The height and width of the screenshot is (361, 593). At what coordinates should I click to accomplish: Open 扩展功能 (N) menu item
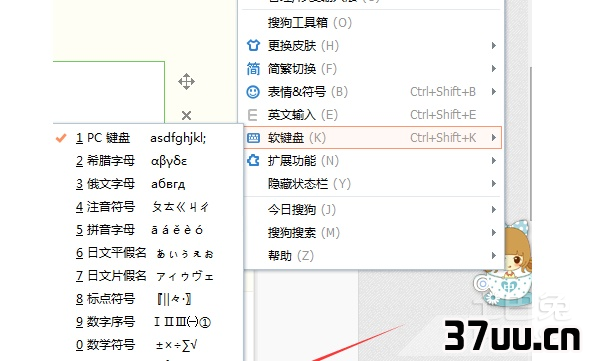372,161
